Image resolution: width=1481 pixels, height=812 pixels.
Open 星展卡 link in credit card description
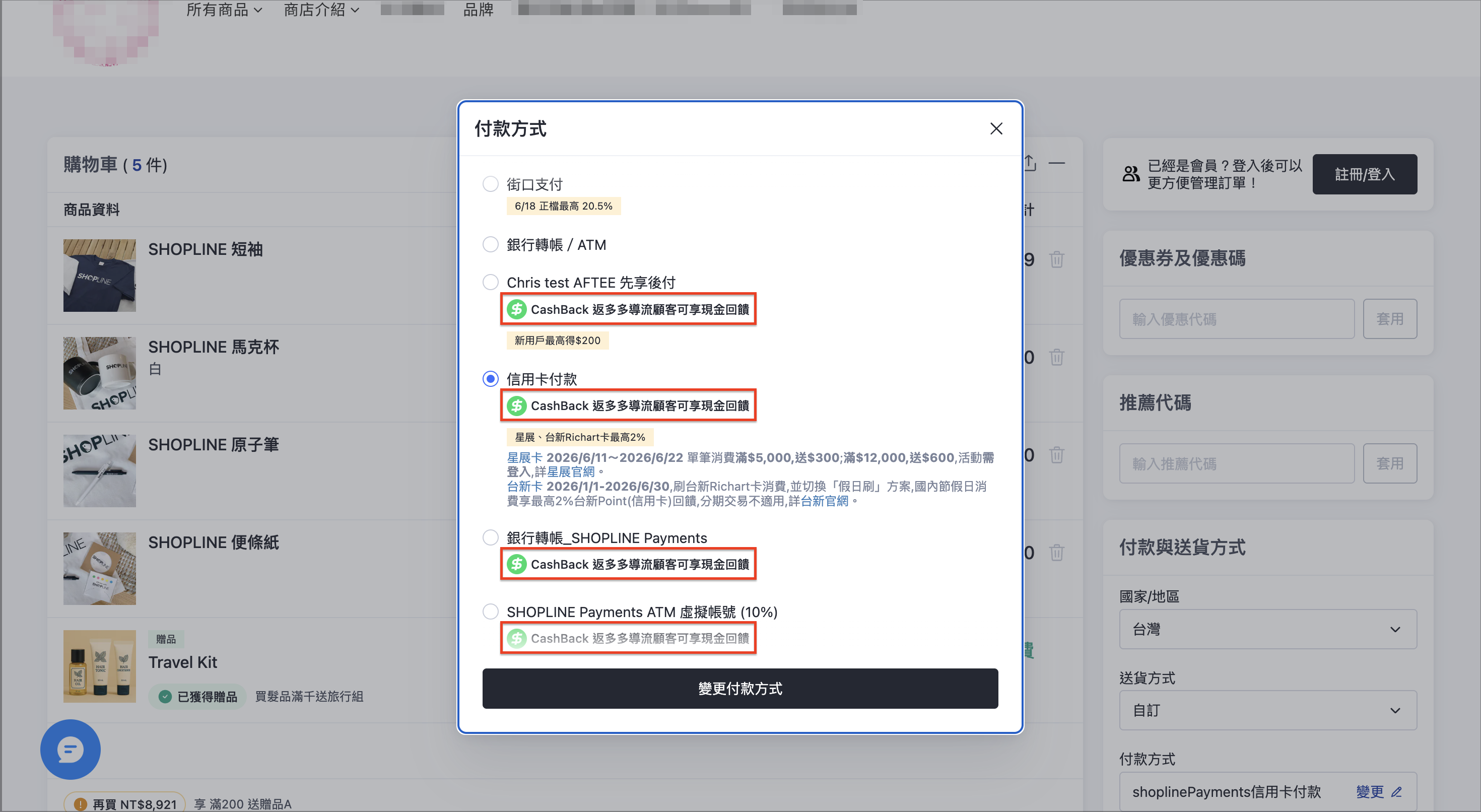(x=524, y=458)
